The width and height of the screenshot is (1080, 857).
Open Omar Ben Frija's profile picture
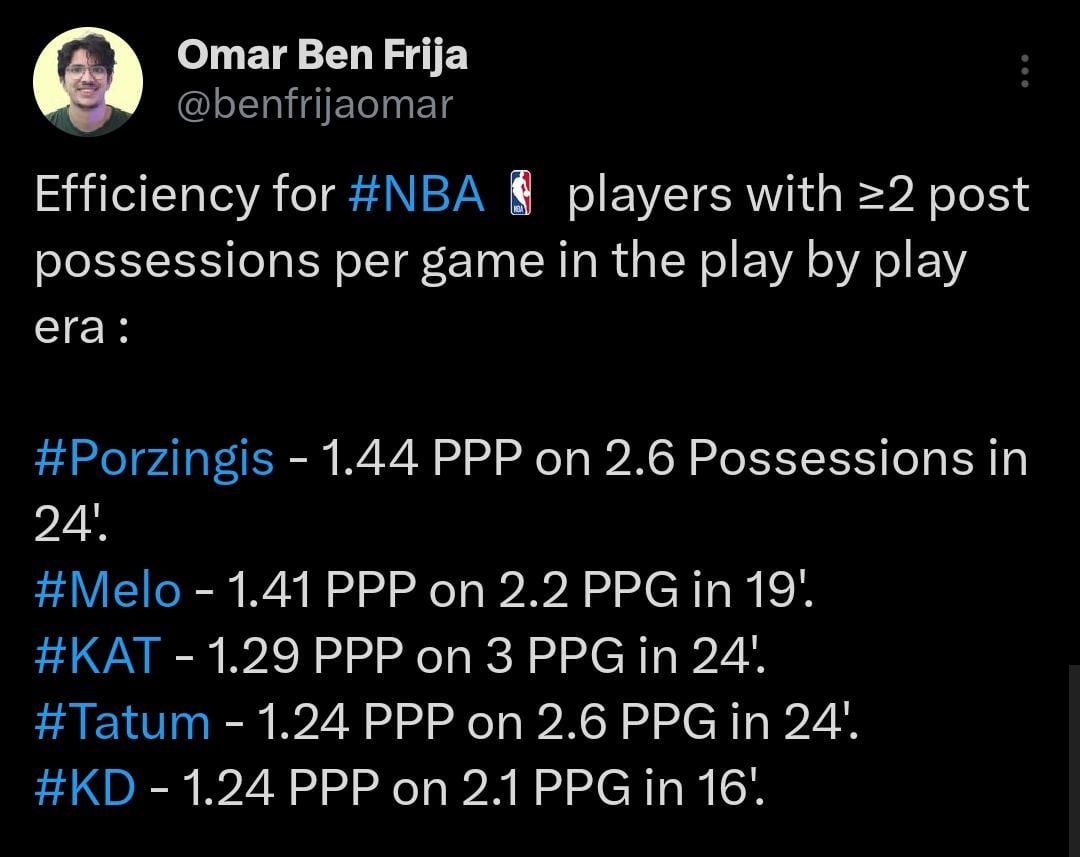[x=88, y=82]
